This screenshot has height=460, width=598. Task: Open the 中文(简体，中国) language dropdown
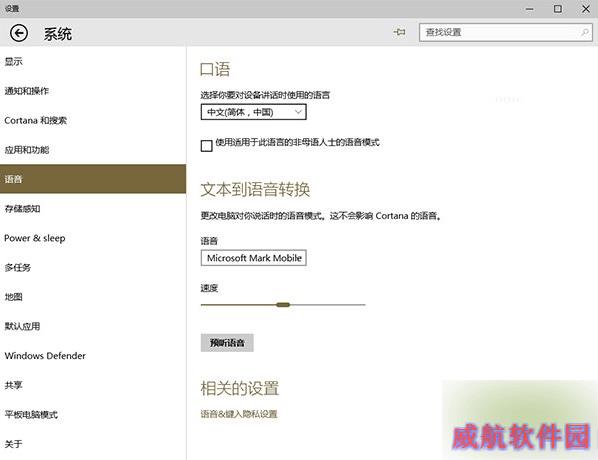point(254,112)
